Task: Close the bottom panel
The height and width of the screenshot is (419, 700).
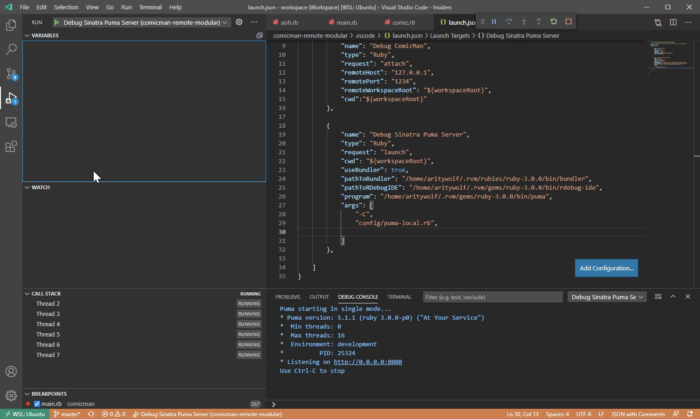Action: 688,297
